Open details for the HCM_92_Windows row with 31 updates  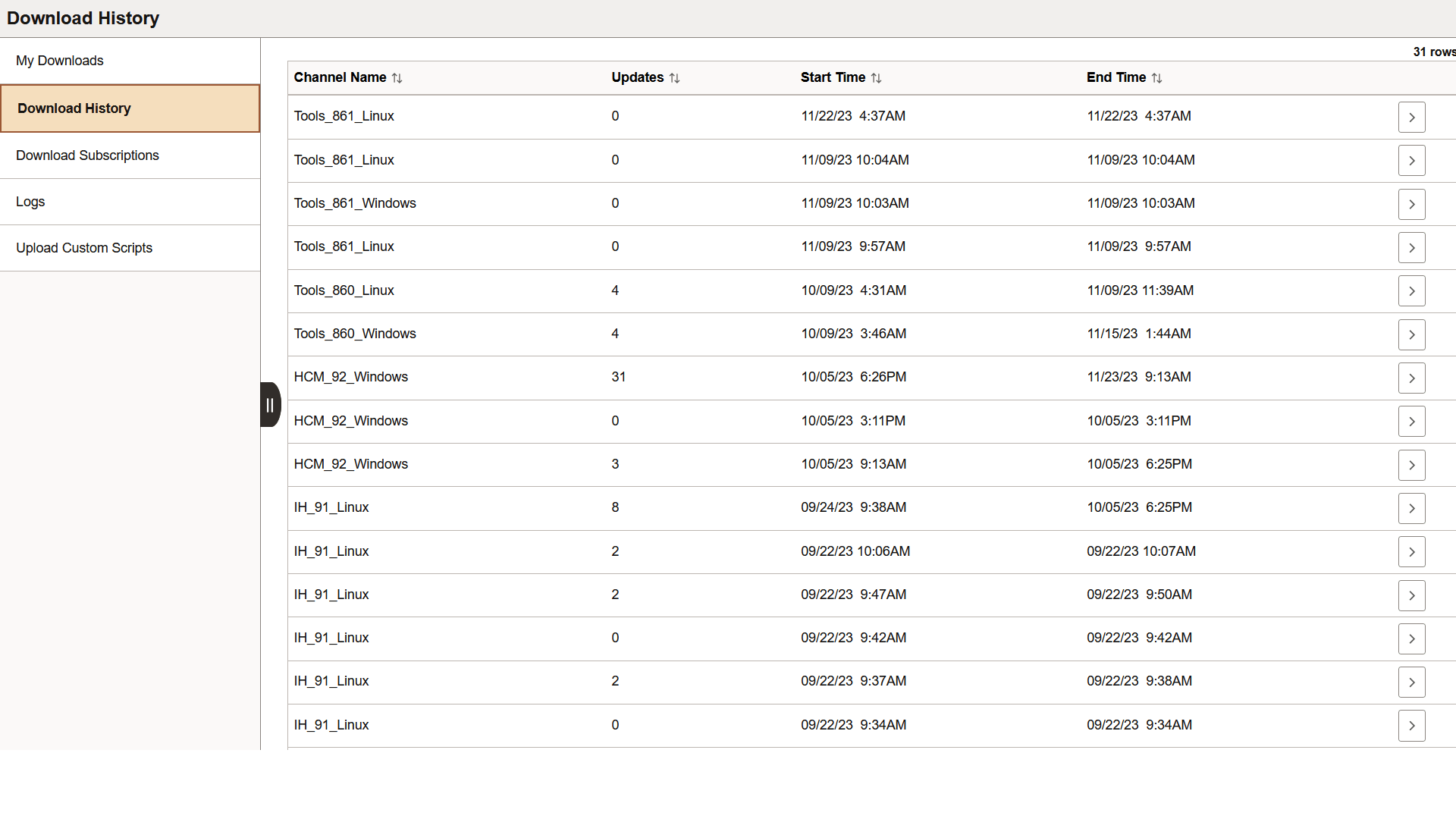tap(1411, 378)
